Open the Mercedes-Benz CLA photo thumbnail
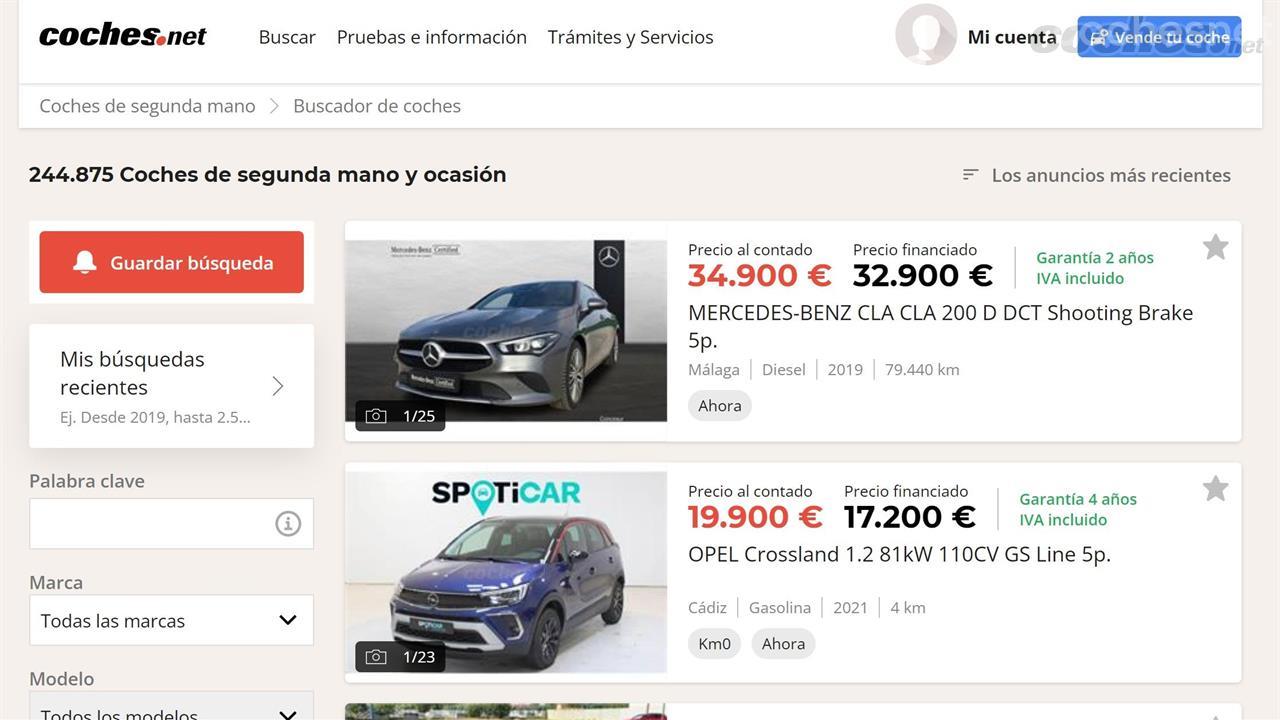 tap(505, 330)
